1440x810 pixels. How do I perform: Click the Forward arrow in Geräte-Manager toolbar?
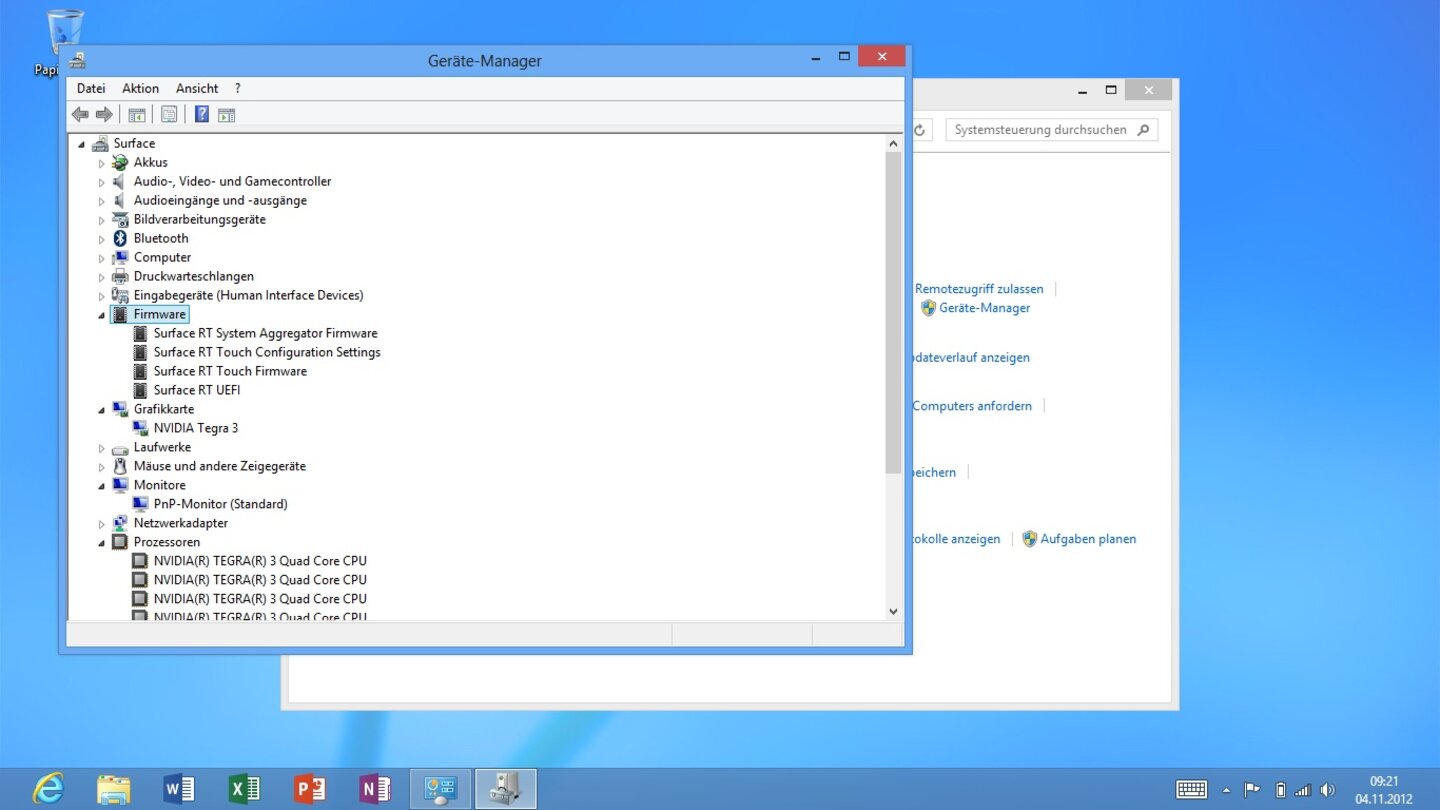(x=104, y=115)
